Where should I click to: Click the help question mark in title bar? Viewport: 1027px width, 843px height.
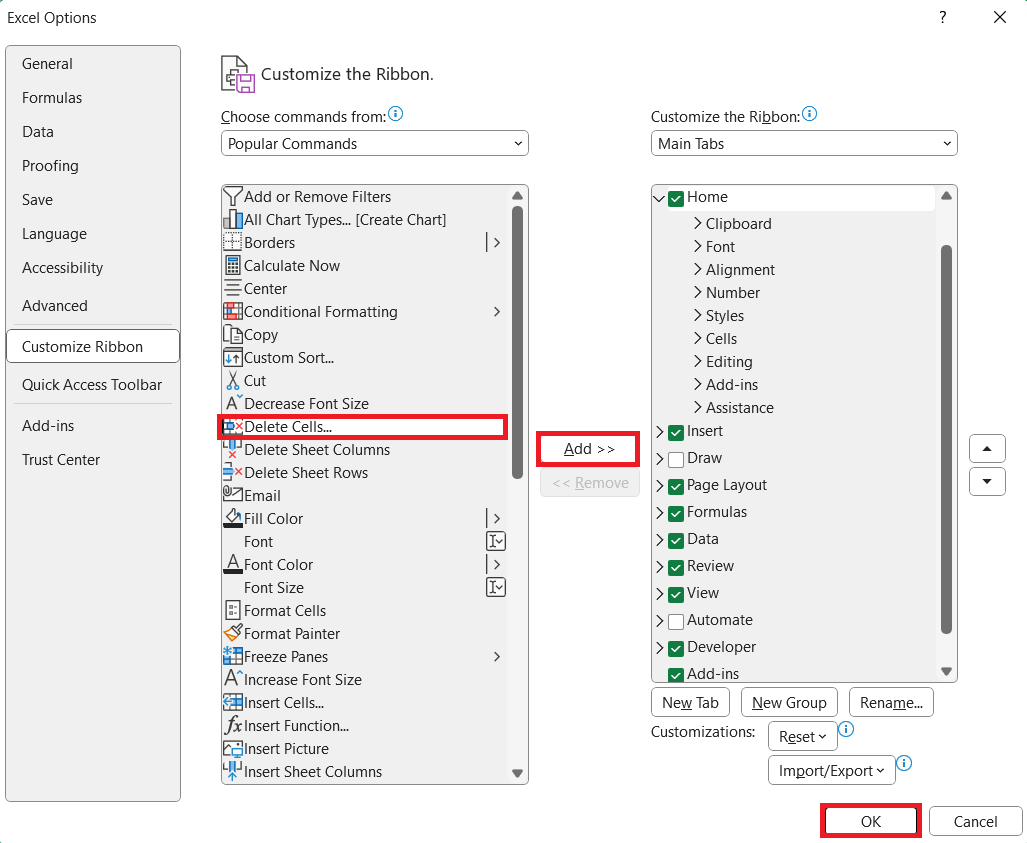943,17
